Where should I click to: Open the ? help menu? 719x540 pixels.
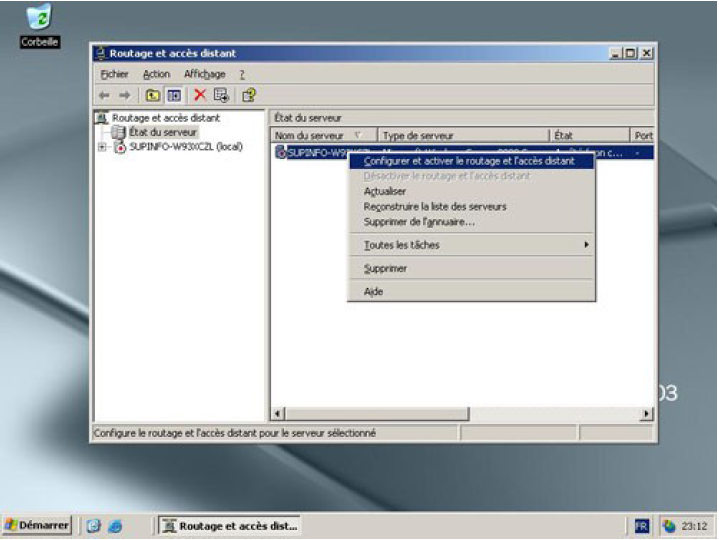[242, 74]
